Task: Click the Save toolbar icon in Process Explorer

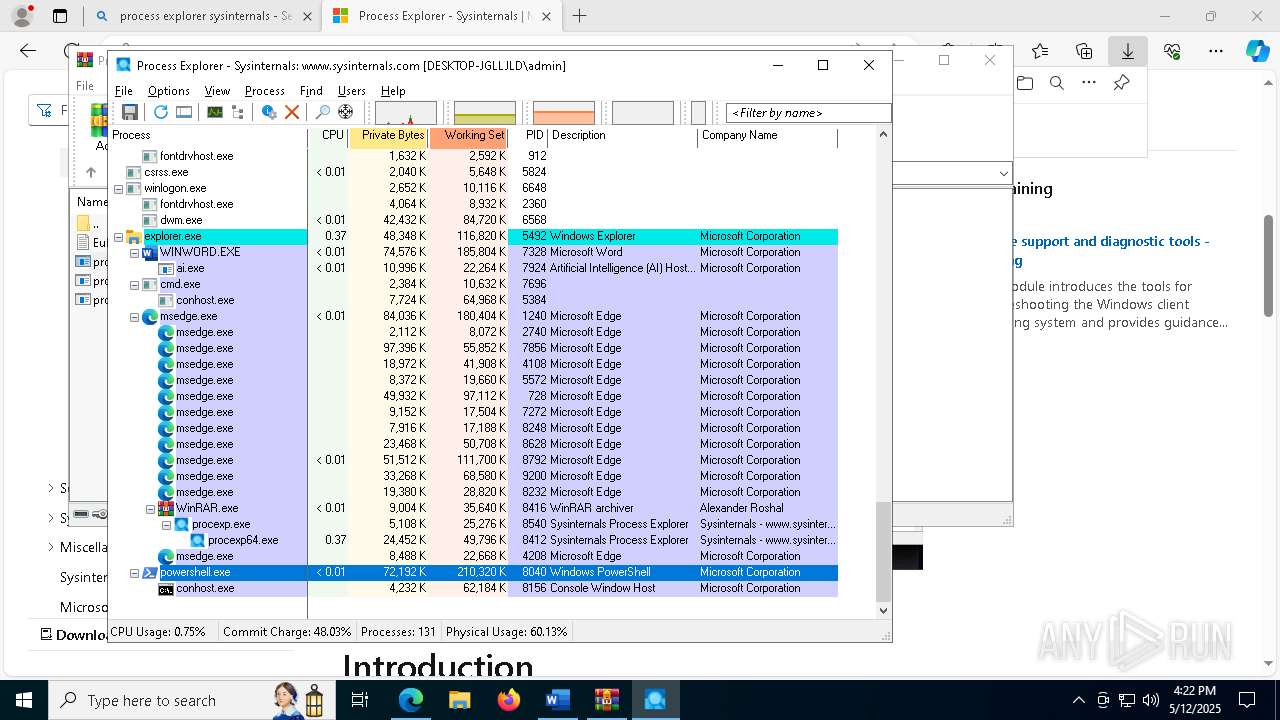Action: 130,112
